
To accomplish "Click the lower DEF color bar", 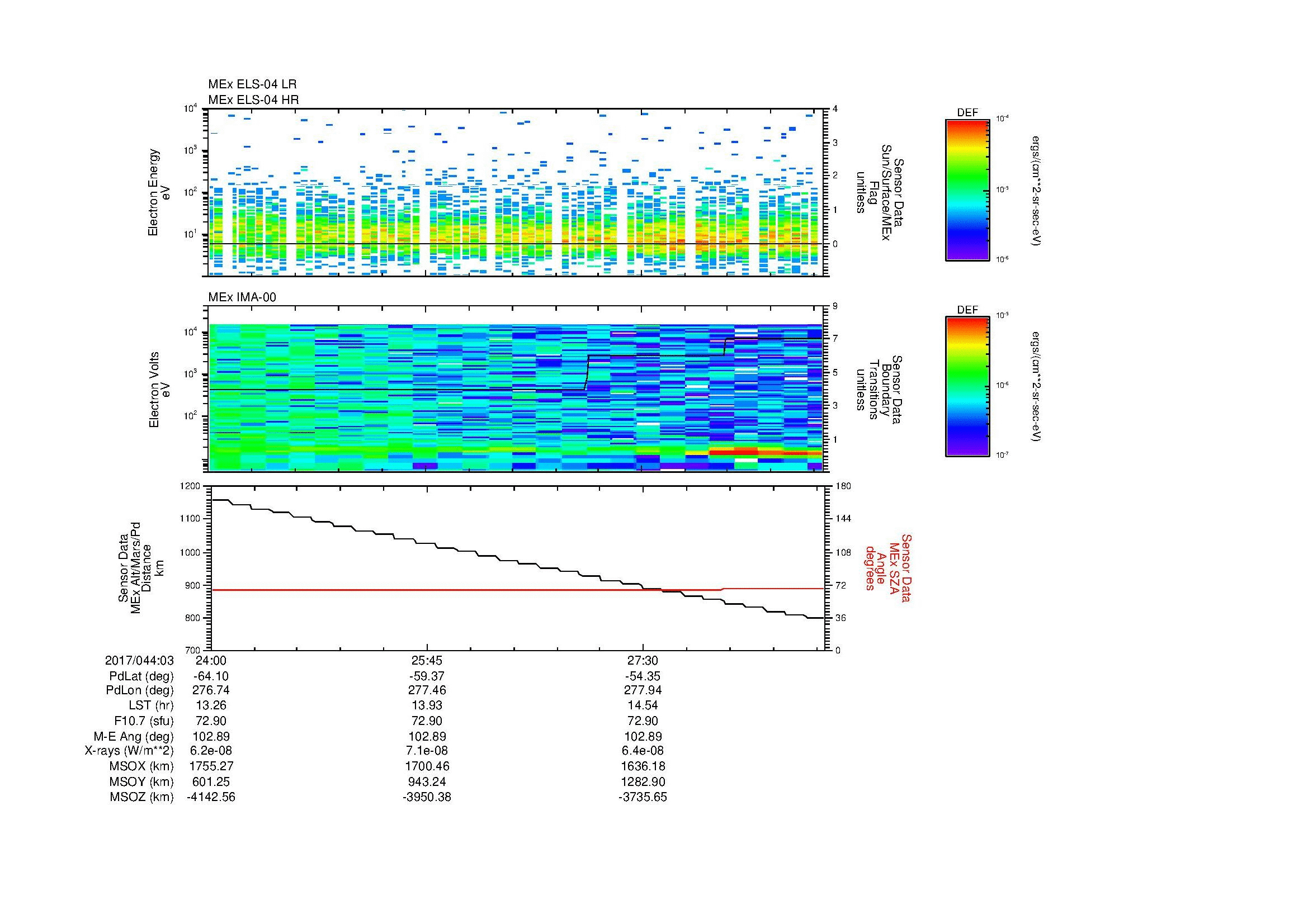I will [967, 387].
